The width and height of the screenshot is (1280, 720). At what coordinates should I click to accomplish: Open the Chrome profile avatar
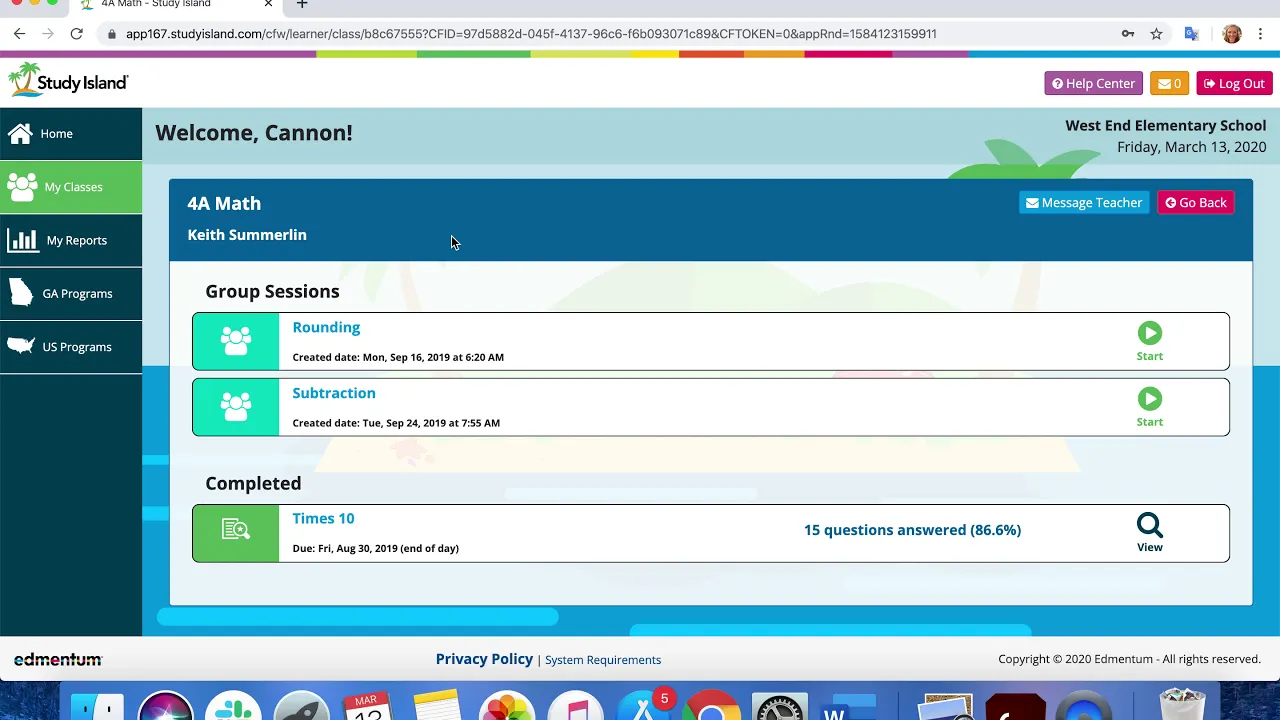point(1232,34)
